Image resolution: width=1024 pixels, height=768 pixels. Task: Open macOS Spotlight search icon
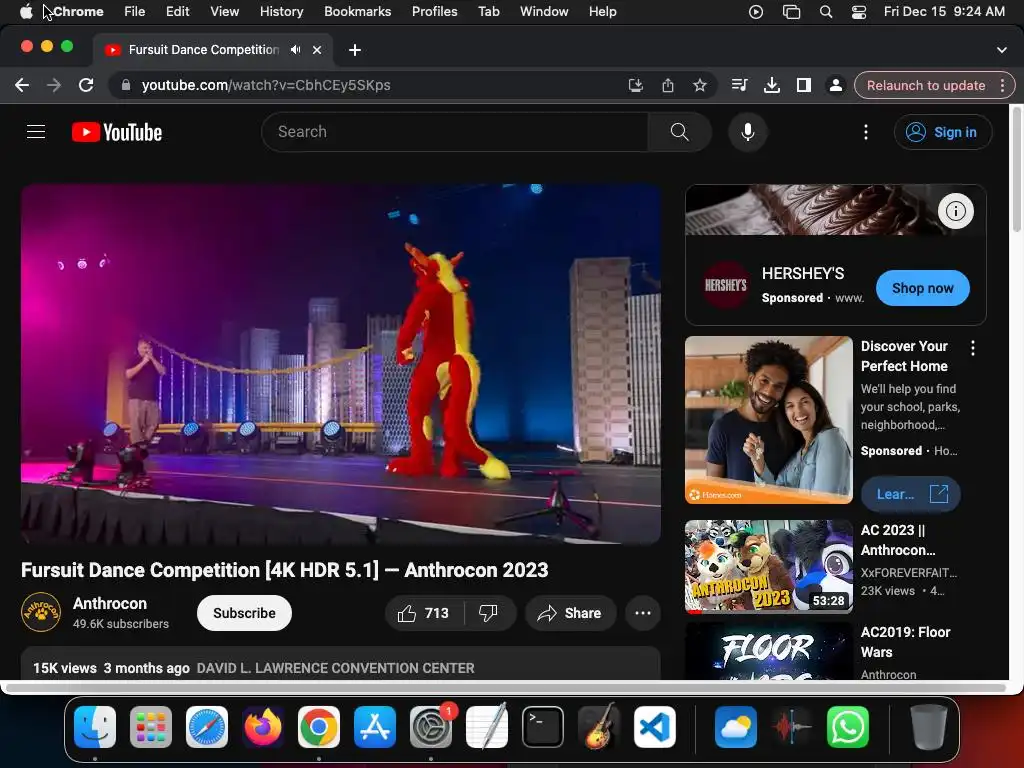click(x=825, y=12)
